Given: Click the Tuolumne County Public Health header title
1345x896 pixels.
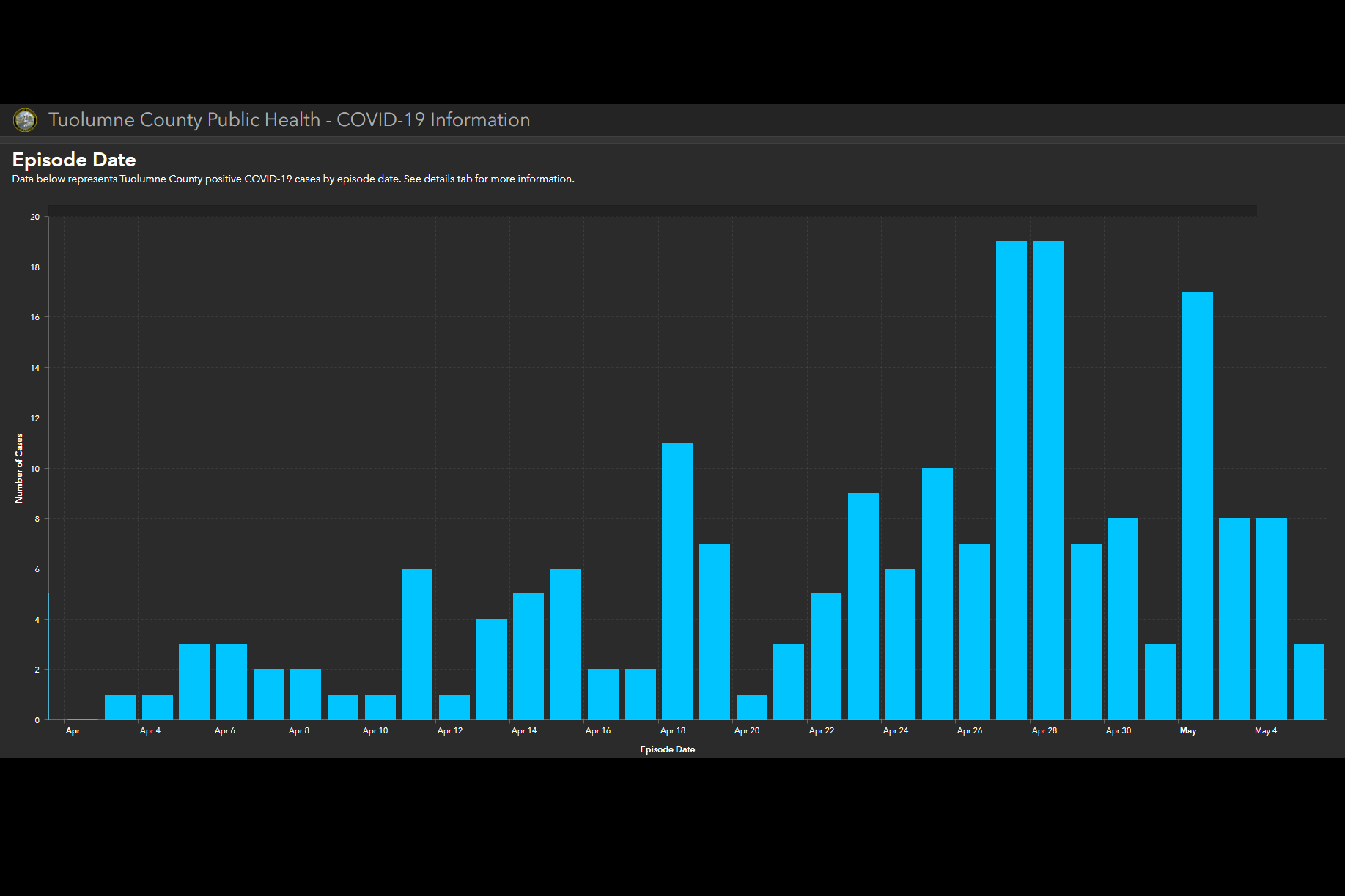Looking at the screenshot, I should click(289, 120).
